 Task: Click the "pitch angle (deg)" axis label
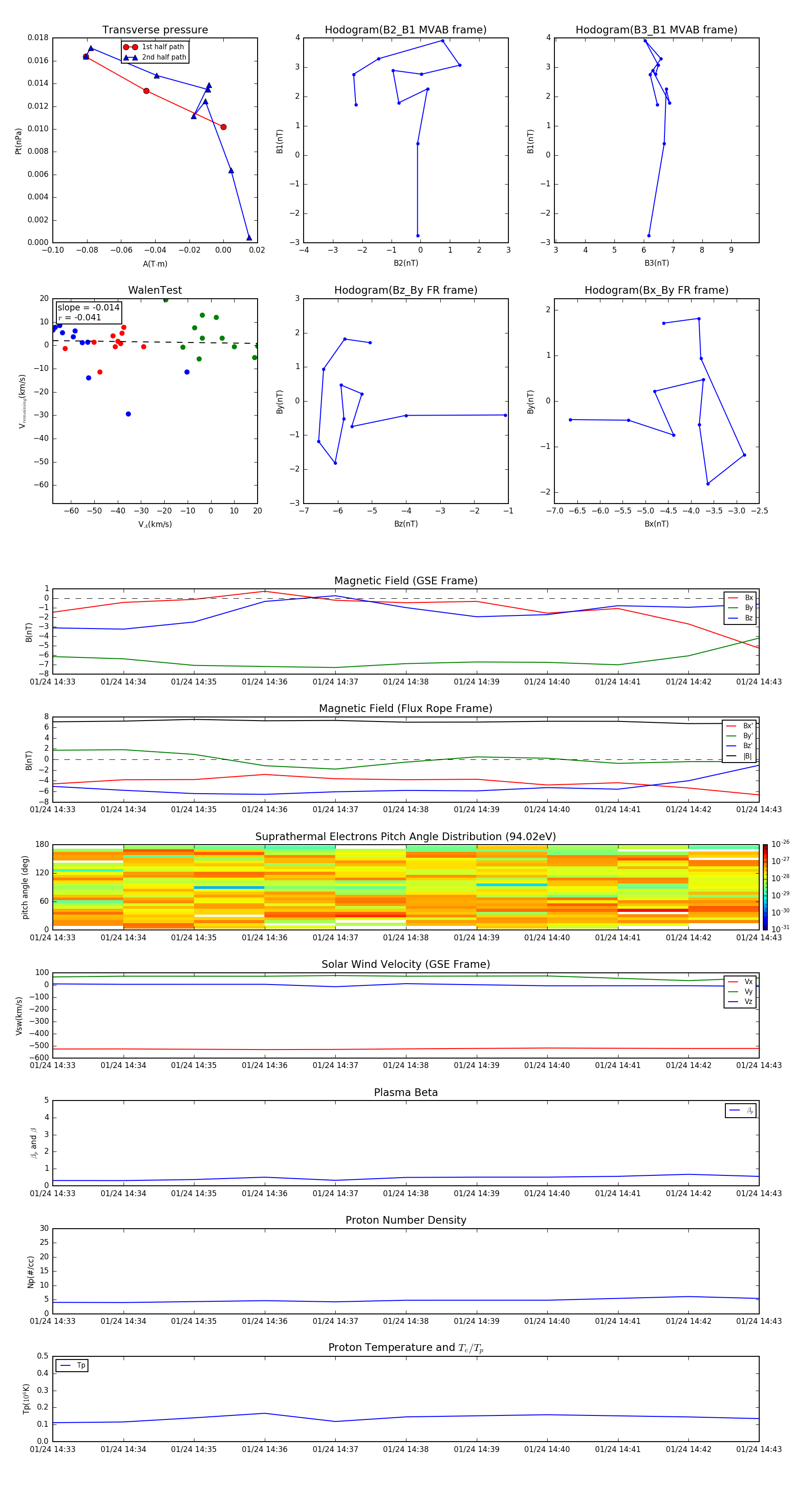[x=25, y=887]
